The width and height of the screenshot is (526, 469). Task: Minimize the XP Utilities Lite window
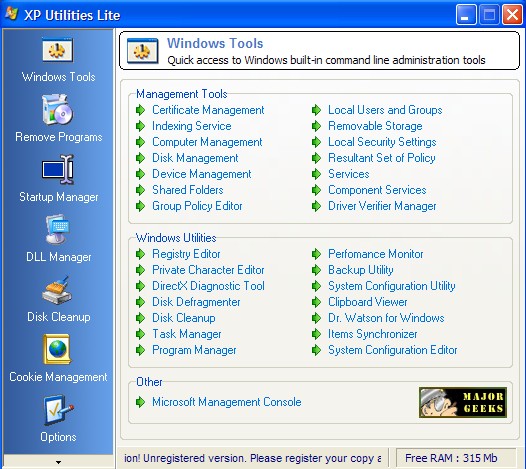[466, 15]
